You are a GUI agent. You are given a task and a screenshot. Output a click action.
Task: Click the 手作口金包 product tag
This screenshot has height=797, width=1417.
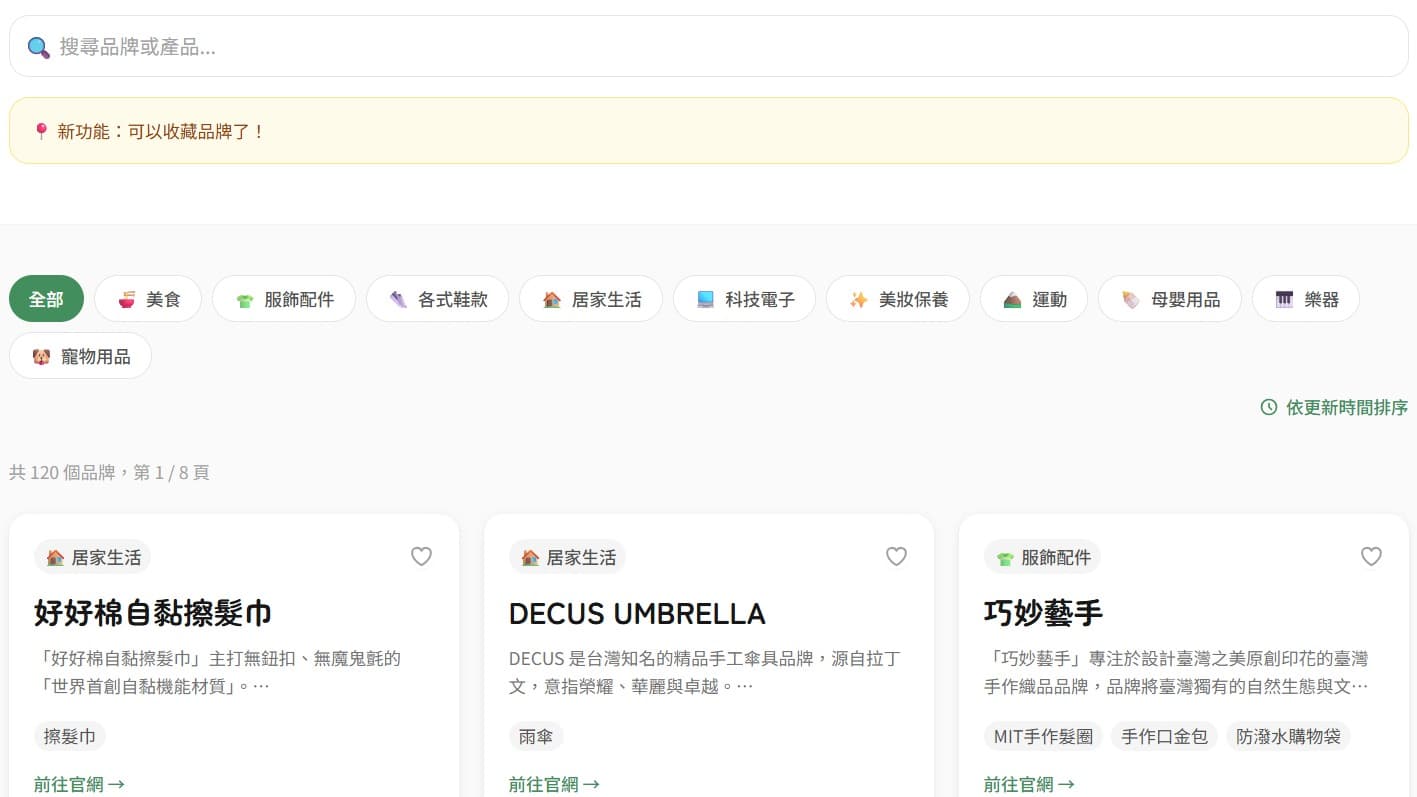click(x=1164, y=737)
